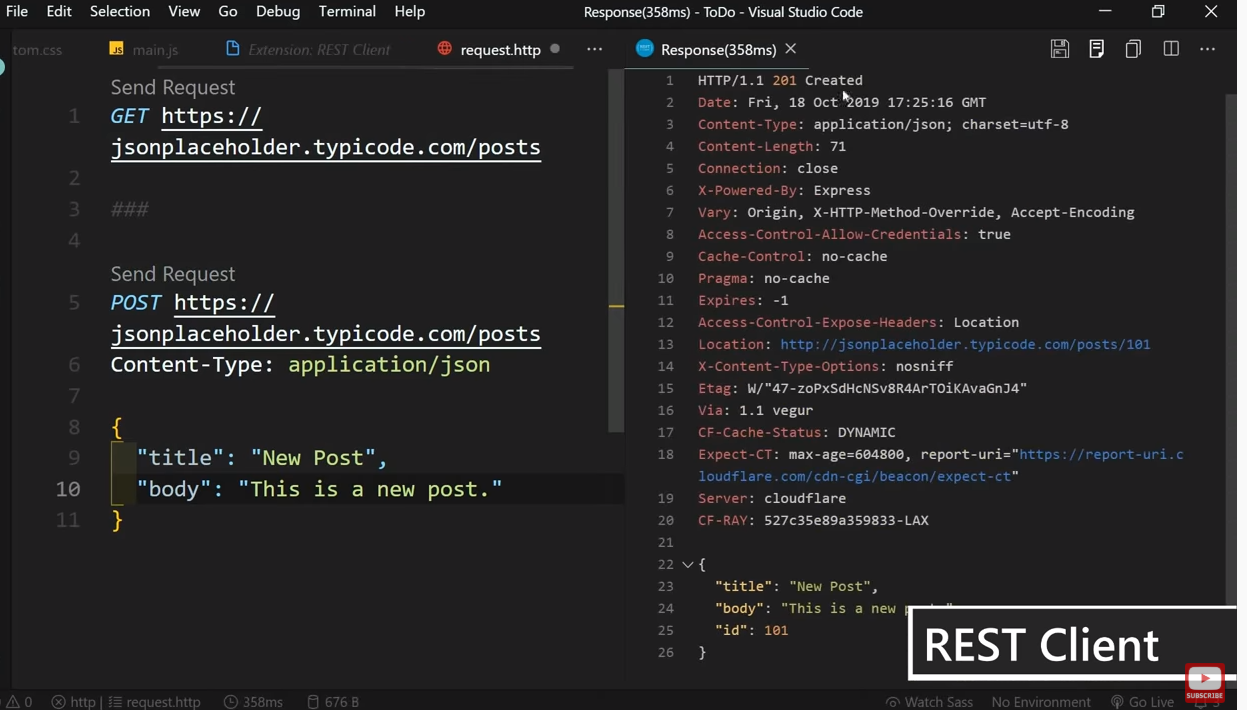Click "X-Powered-By: Express" header
This screenshot has width=1247, height=710.
(784, 190)
